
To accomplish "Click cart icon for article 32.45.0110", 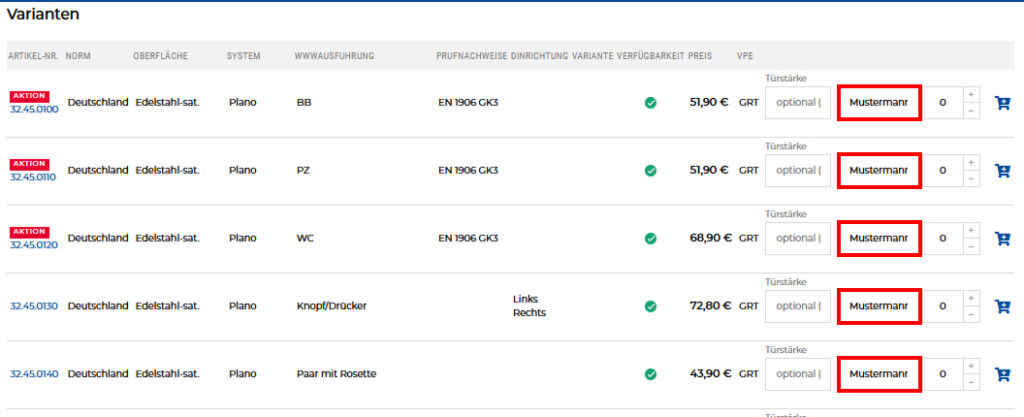I will (1002, 170).
